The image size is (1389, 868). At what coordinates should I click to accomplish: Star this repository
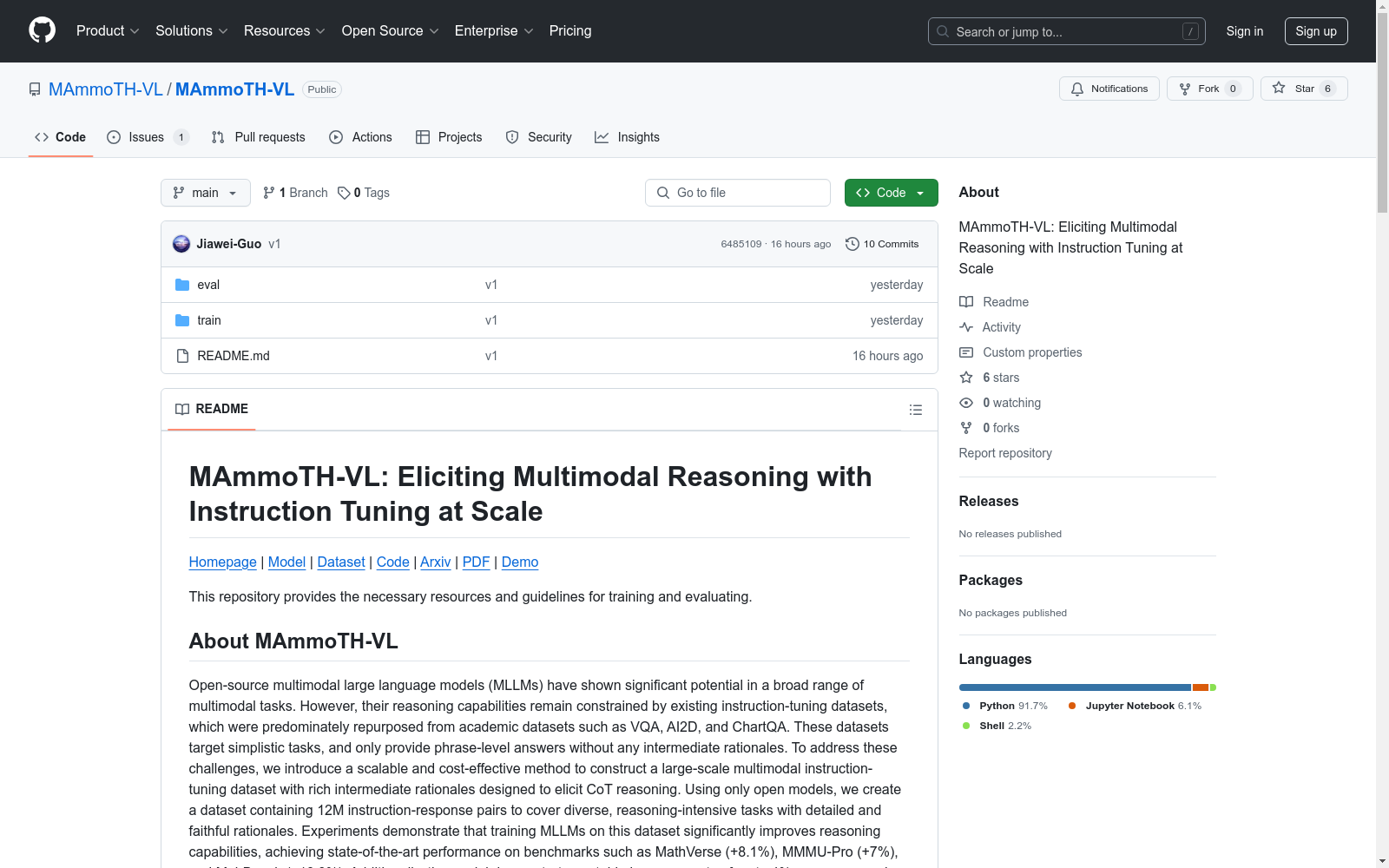click(x=1304, y=89)
